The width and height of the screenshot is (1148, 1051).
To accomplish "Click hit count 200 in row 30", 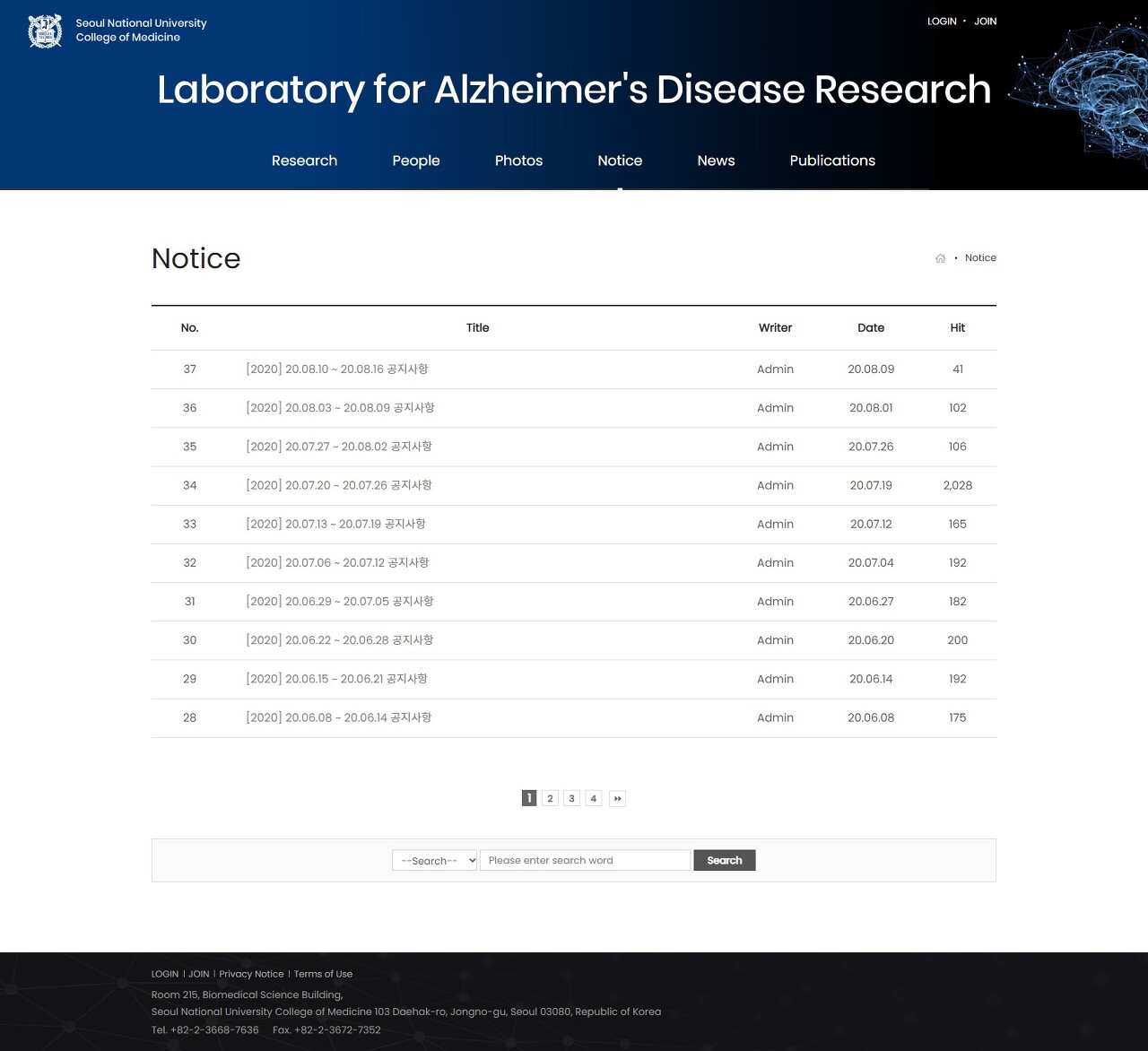I will [958, 640].
